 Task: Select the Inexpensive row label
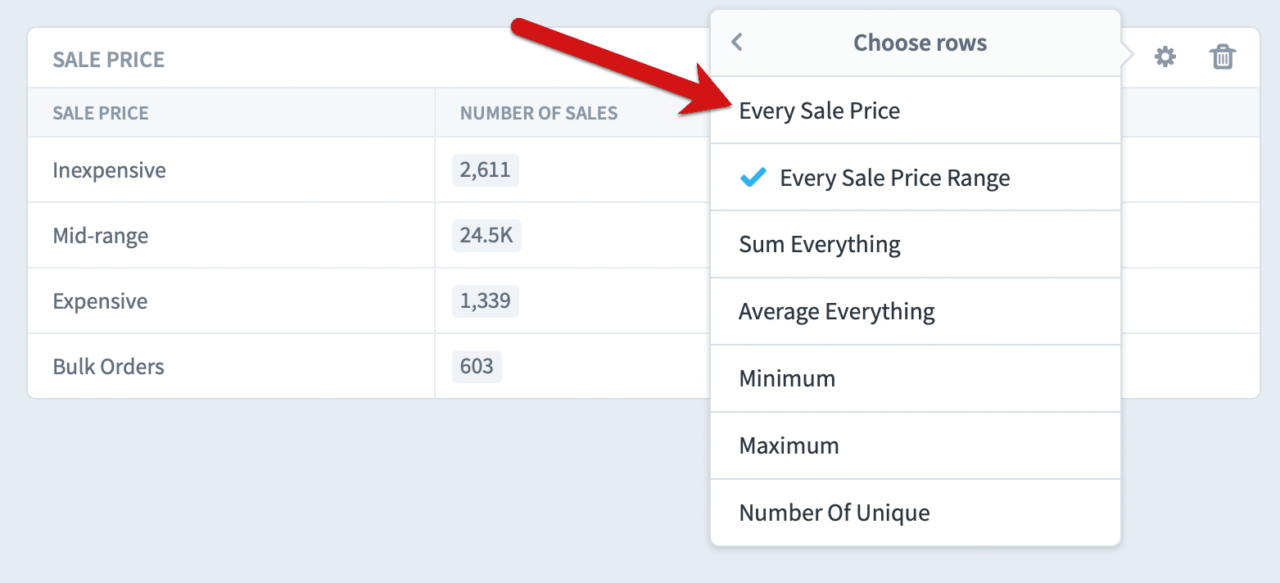coord(109,170)
